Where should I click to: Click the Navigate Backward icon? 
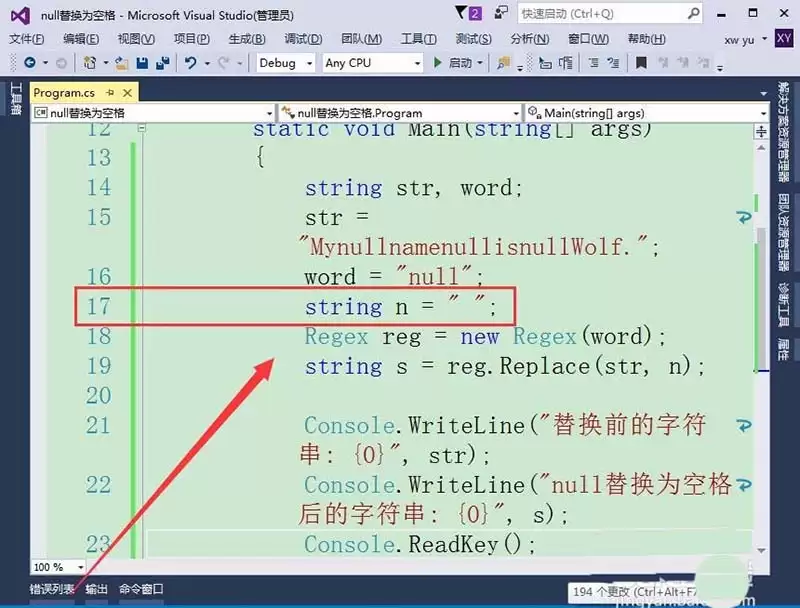tap(30, 62)
